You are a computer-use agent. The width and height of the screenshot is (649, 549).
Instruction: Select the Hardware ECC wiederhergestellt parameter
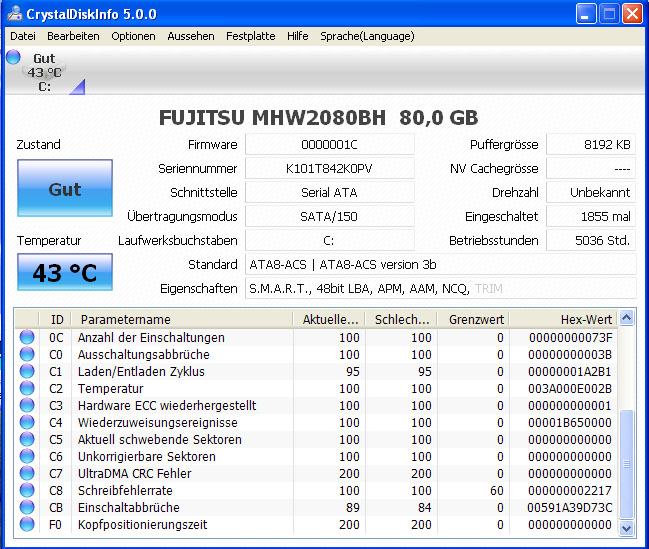(x=167, y=405)
